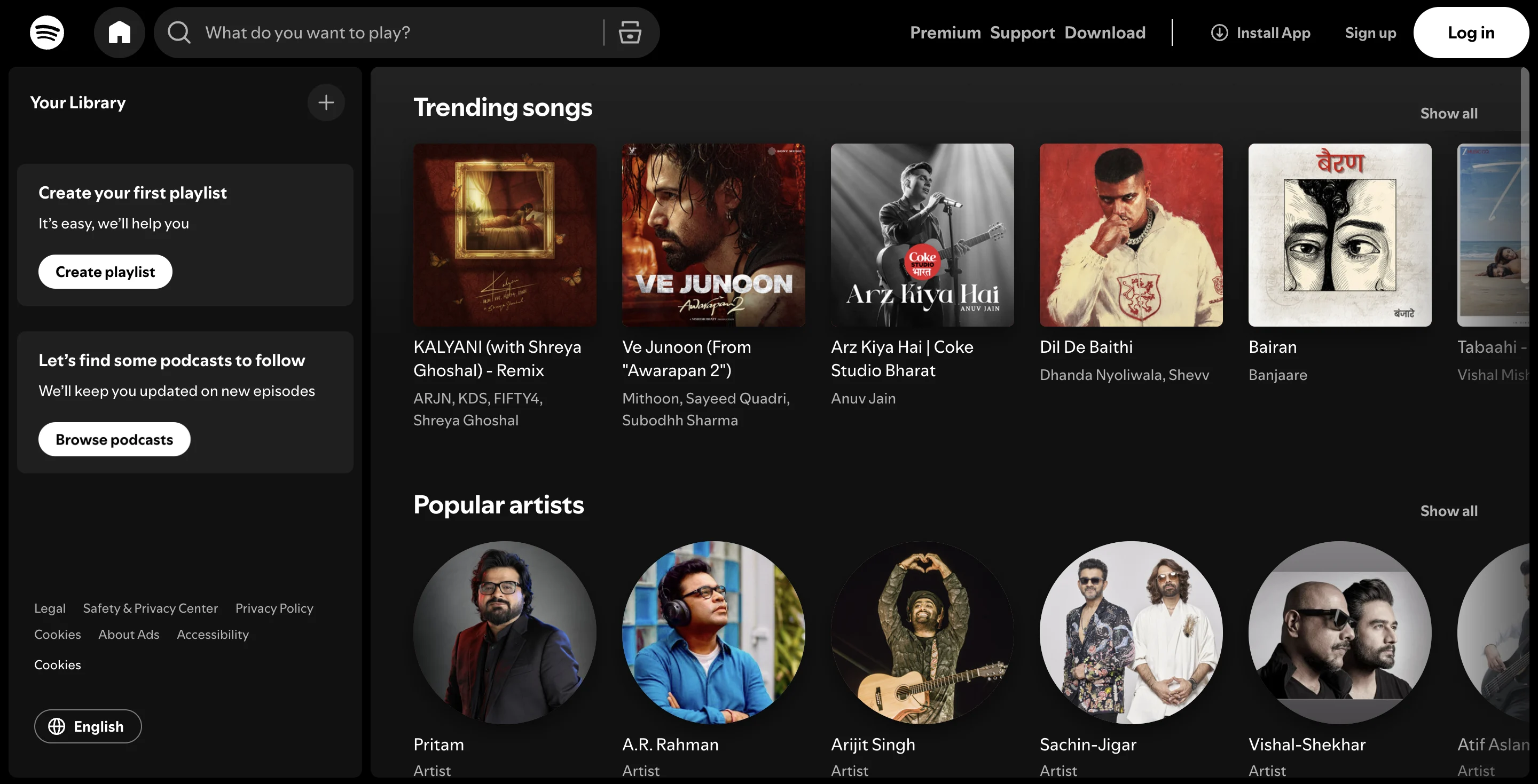Image resolution: width=1538 pixels, height=784 pixels.
Task: Open the Premium link
Action: tap(945, 32)
